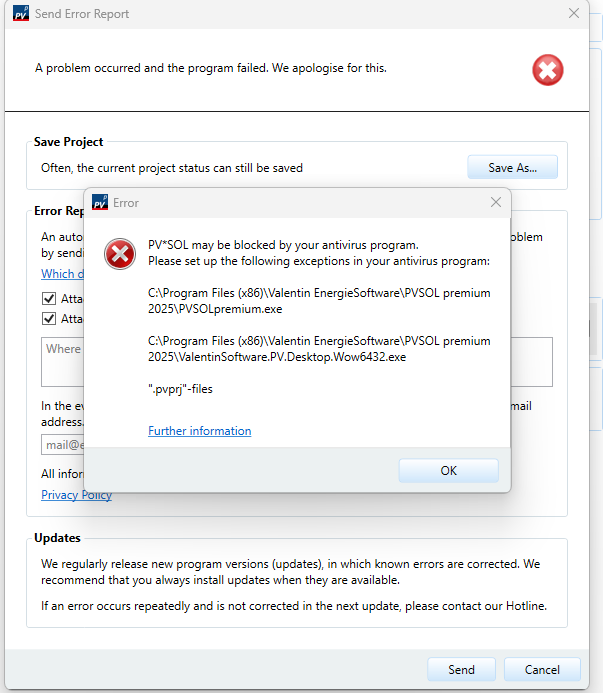The image size is (603, 693).
Task: Confirm the antivirus error with OK
Action: (449, 471)
